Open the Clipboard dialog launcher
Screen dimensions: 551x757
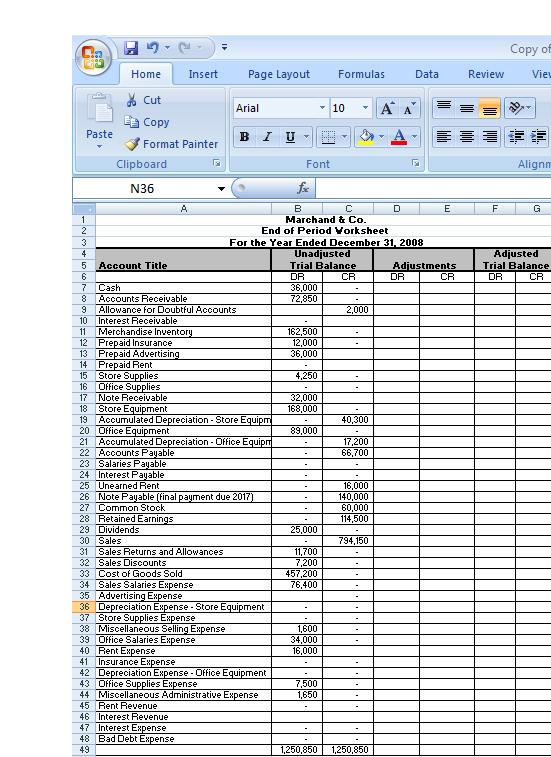click(x=217, y=164)
